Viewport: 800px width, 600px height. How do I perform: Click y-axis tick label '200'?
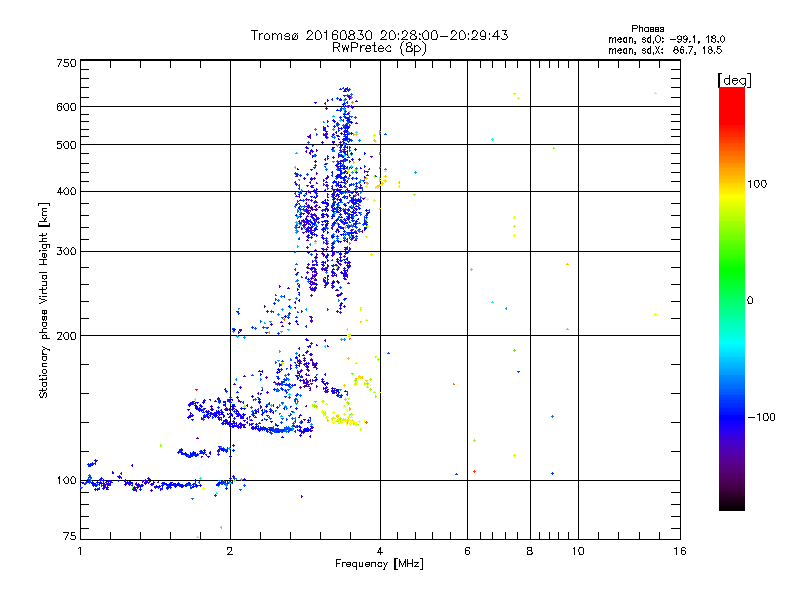click(x=66, y=336)
